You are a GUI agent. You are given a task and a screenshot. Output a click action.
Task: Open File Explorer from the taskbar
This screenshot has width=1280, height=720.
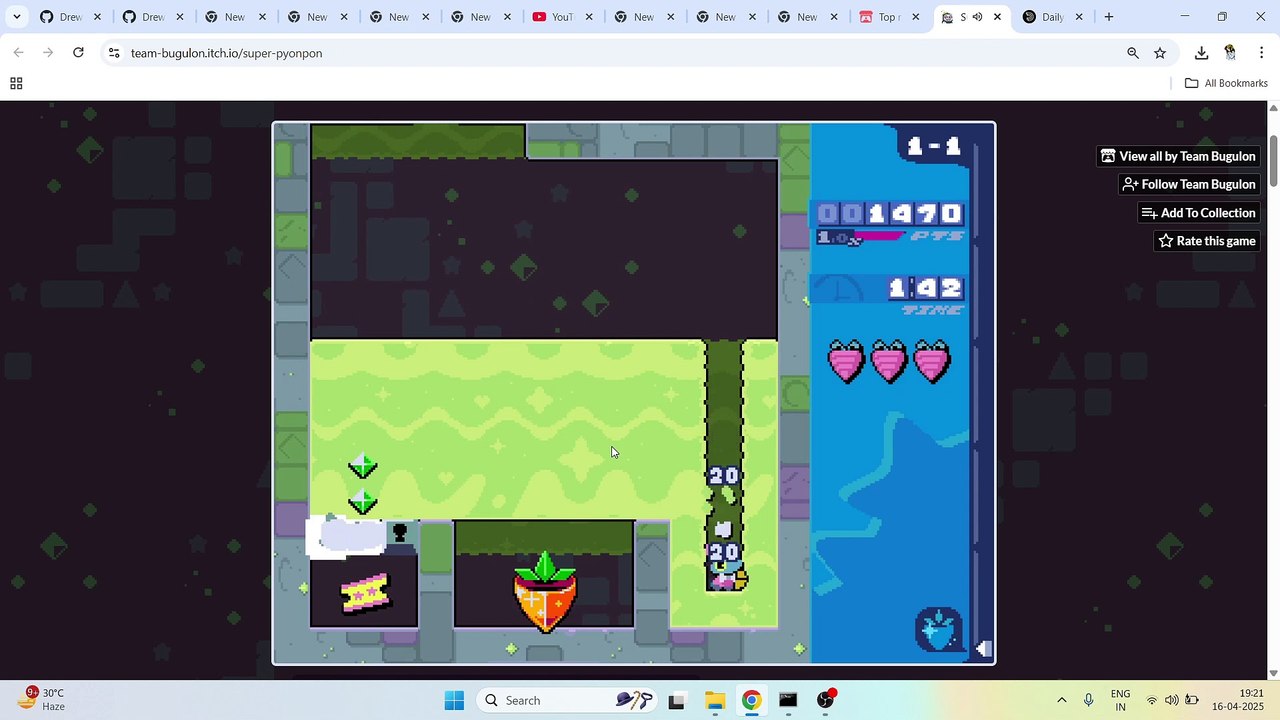714,700
